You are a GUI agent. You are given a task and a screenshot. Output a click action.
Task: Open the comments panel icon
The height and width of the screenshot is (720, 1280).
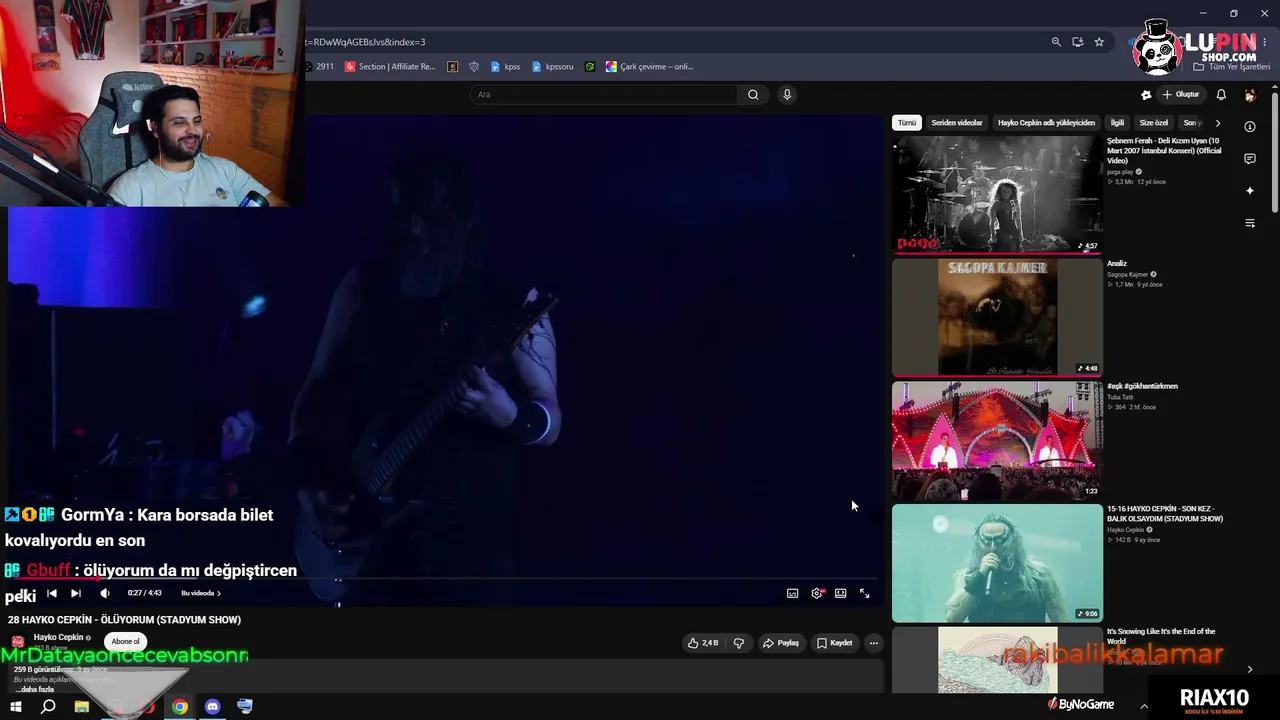click(x=1250, y=159)
